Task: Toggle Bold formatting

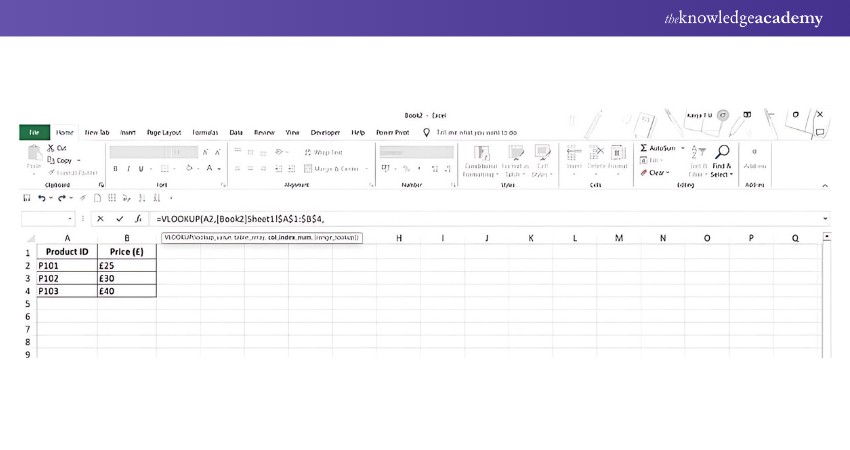Action: pyautogui.click(x=115, y=169)
